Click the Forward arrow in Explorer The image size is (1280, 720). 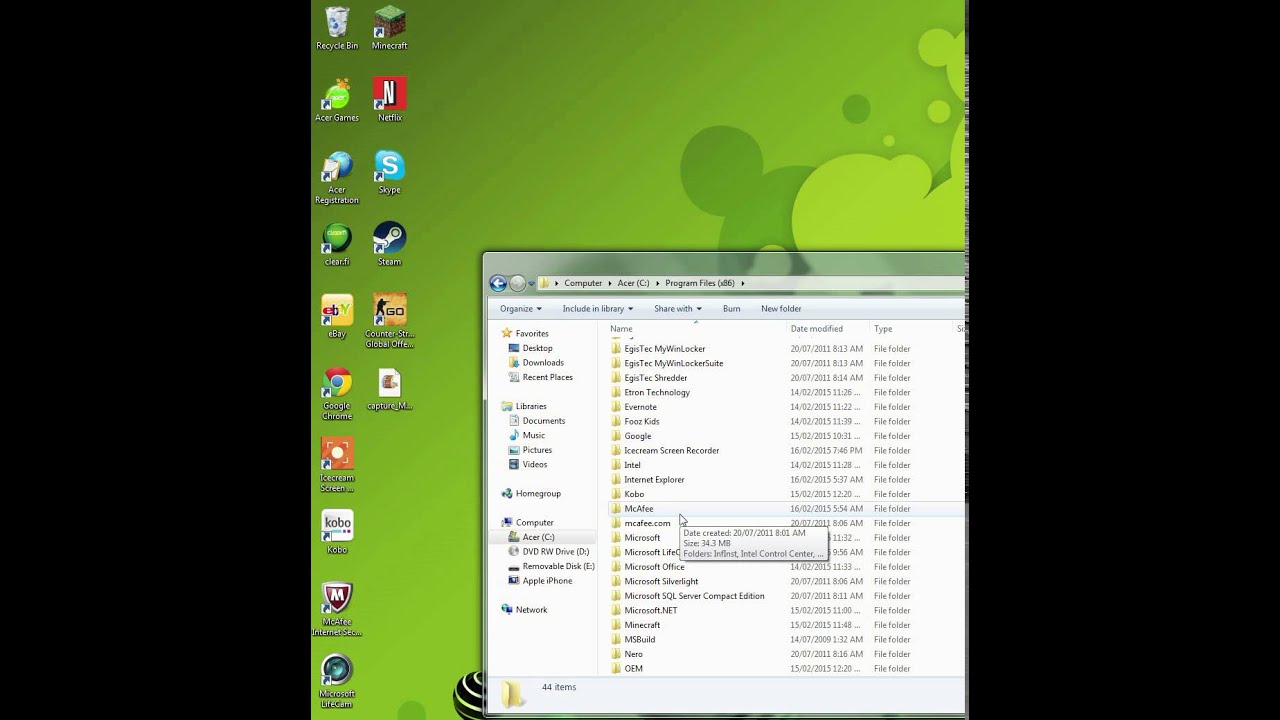coord(517,283)
